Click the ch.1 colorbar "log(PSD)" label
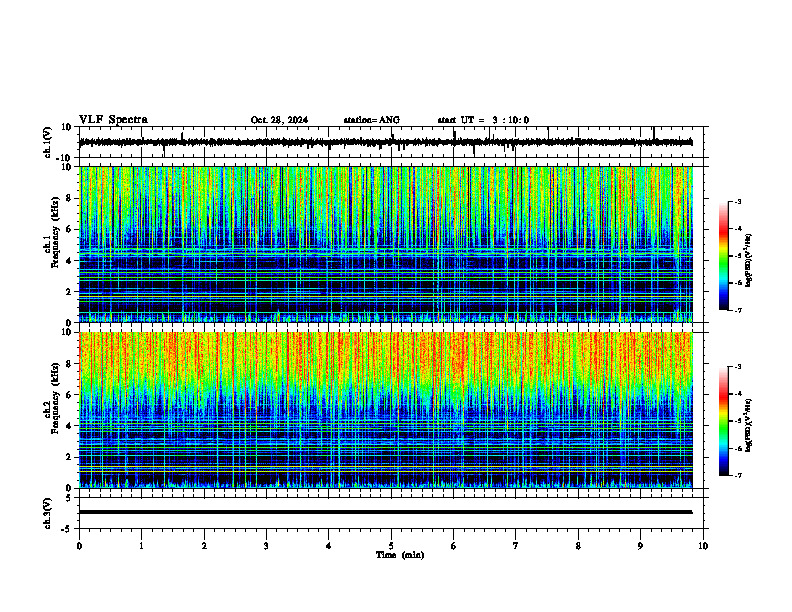This screenshot has width=792, height=612. point(749,261)
